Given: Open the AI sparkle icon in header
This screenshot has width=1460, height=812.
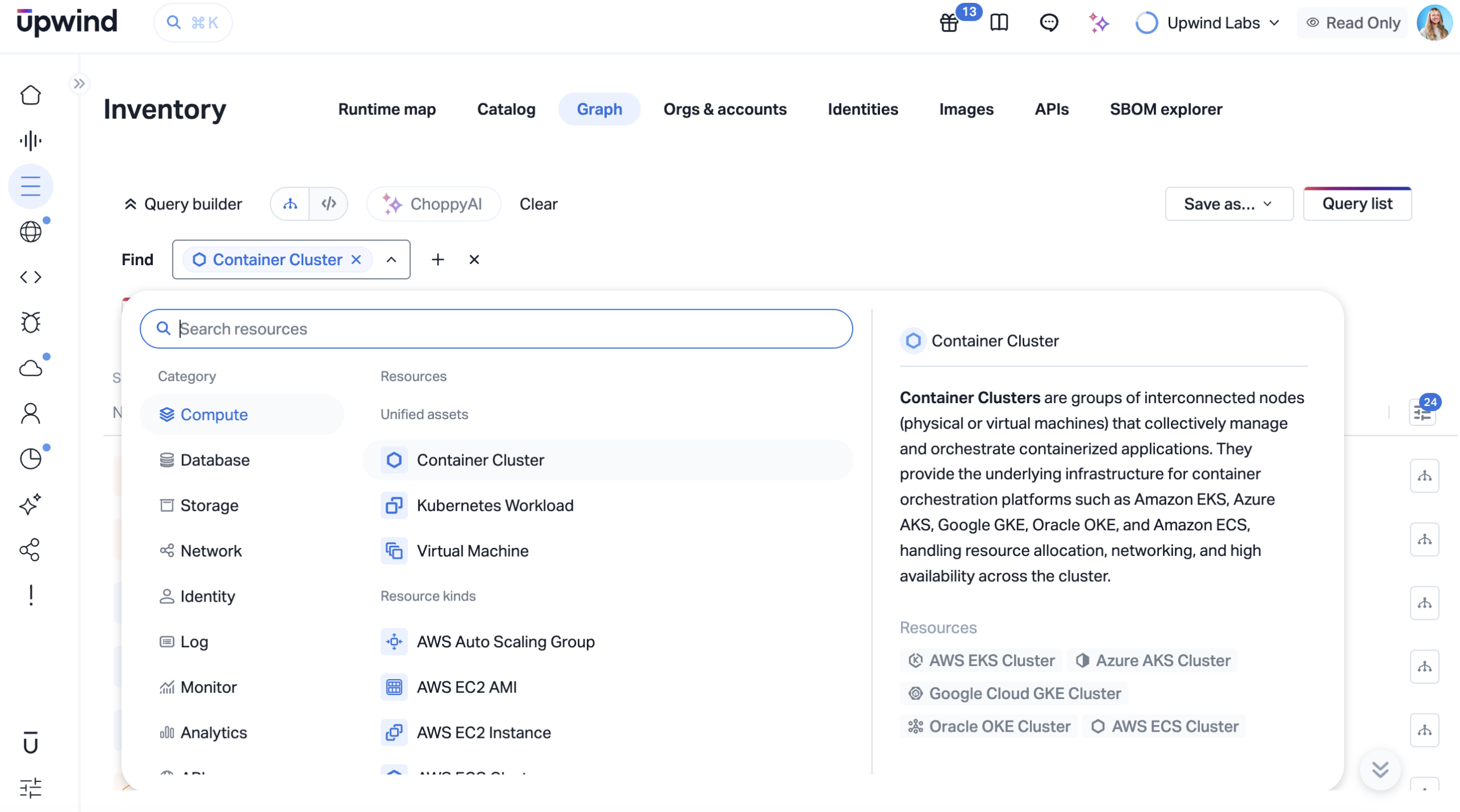Looking at the screenshot, I should point(1098,23).
